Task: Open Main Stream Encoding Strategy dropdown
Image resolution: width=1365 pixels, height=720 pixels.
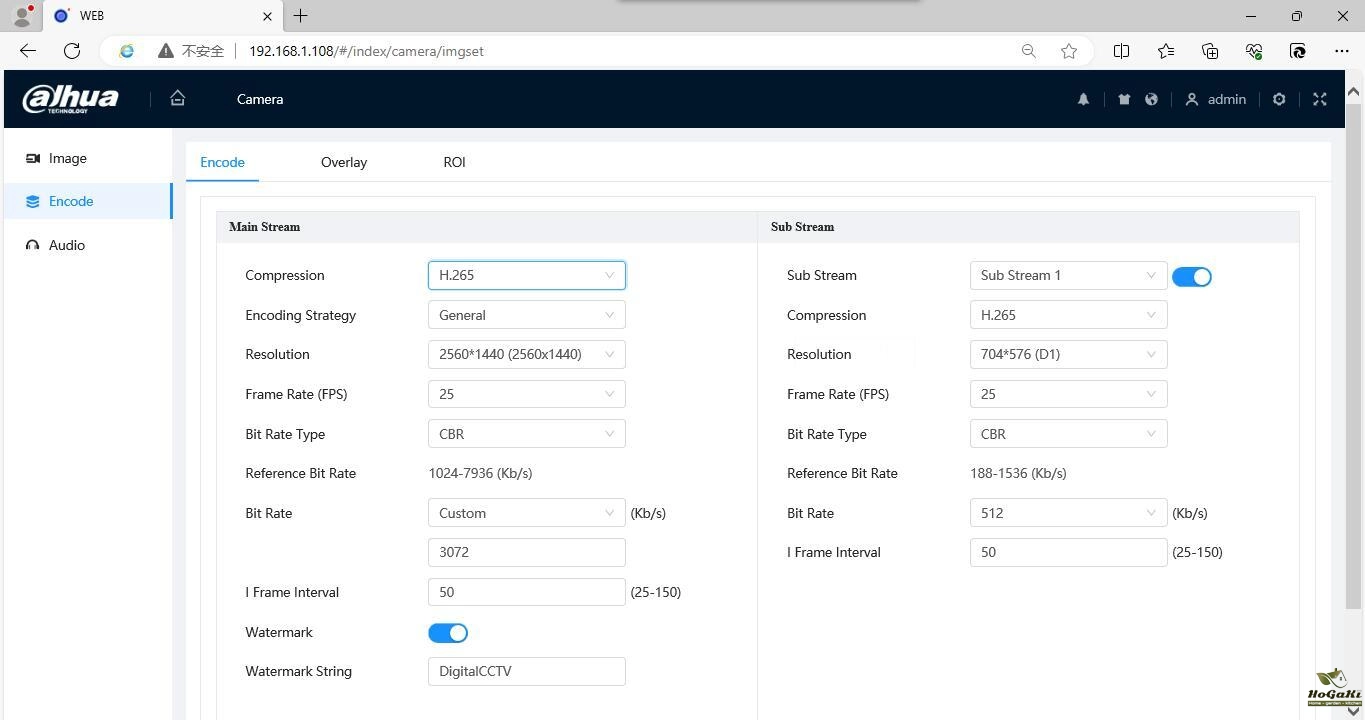Action: pyautogui.click(x=526, y=315)
